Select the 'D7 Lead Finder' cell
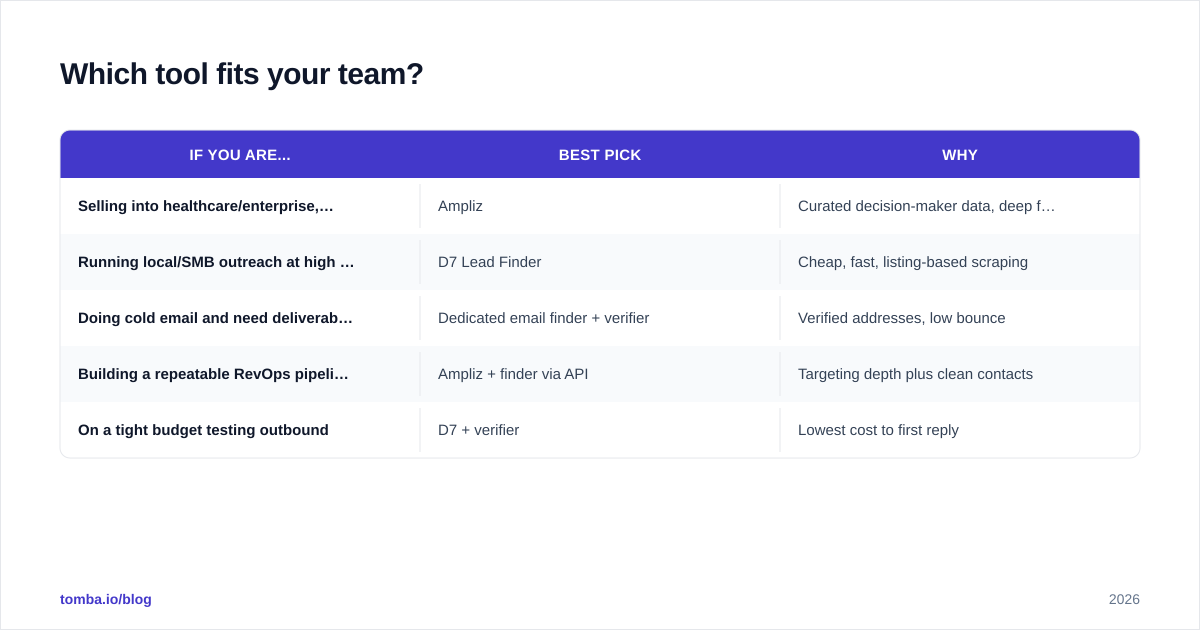 click(x=600, y=262)
